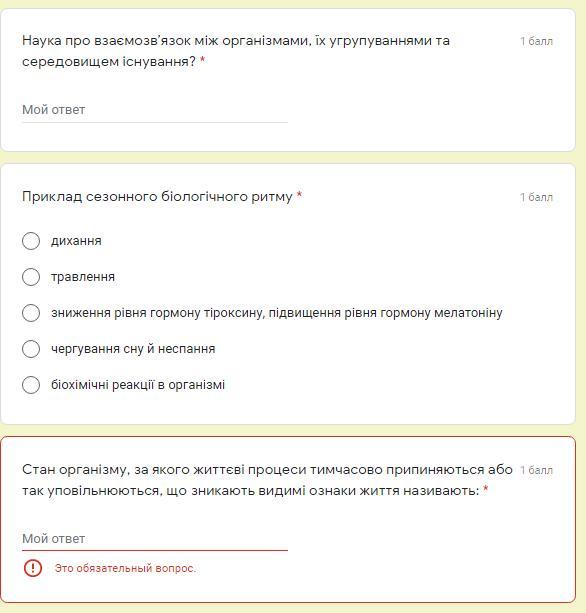Screen dimensions: 586x613
Task: Click the label text about тіроксину and мелатоніну
Action: coord(277,313)
